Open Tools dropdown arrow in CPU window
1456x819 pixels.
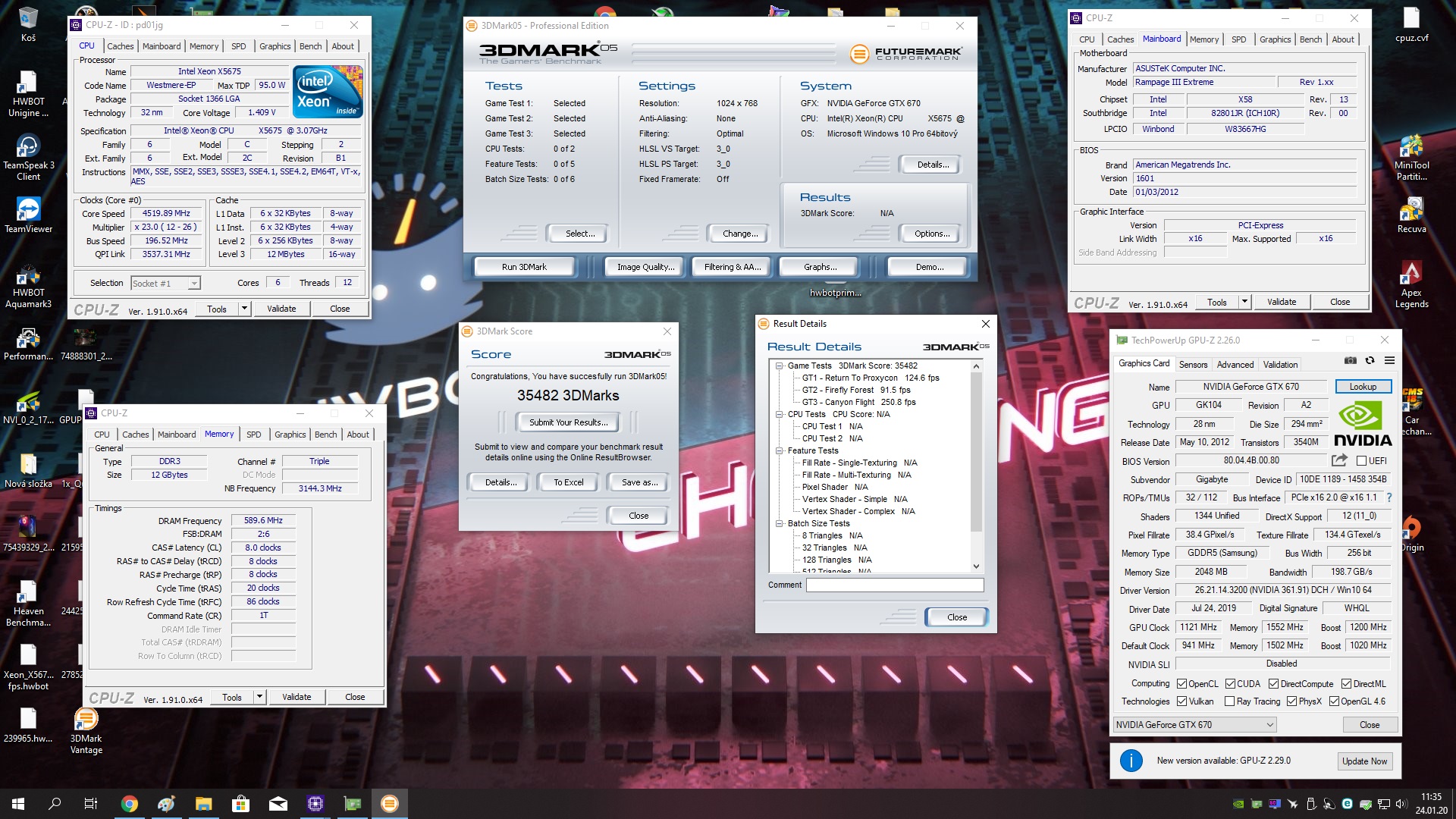tap(244, 309)
